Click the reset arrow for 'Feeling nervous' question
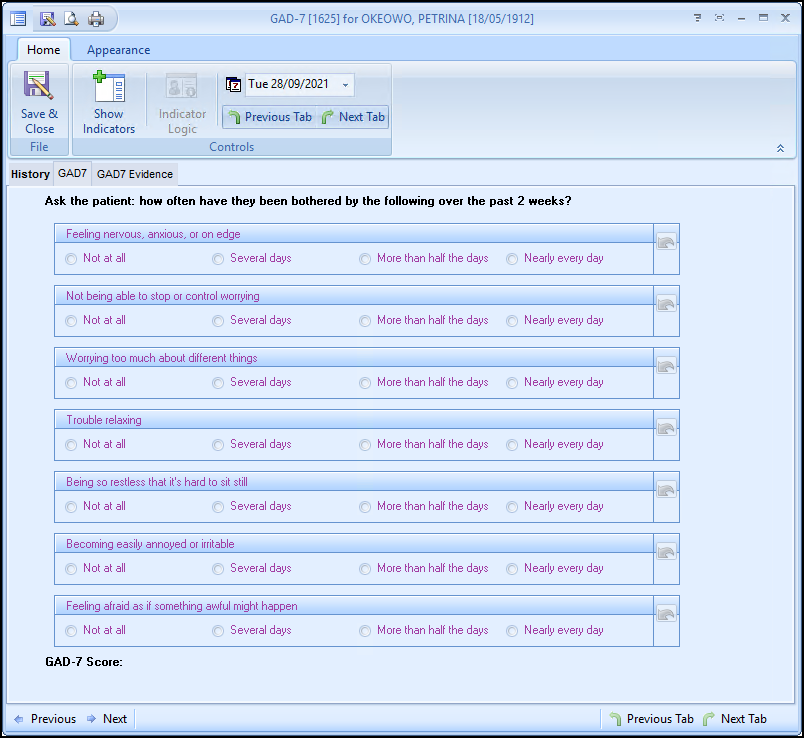The height and width of the screenshot is (738, 804). pyautogui.click(x=666, y=242)
